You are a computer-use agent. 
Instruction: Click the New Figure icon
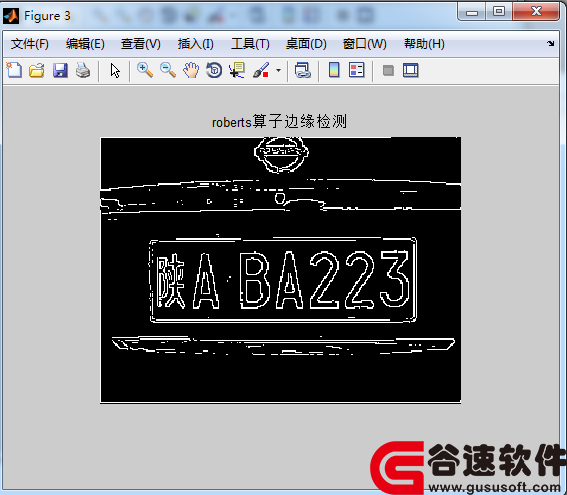tap(14, 70)
